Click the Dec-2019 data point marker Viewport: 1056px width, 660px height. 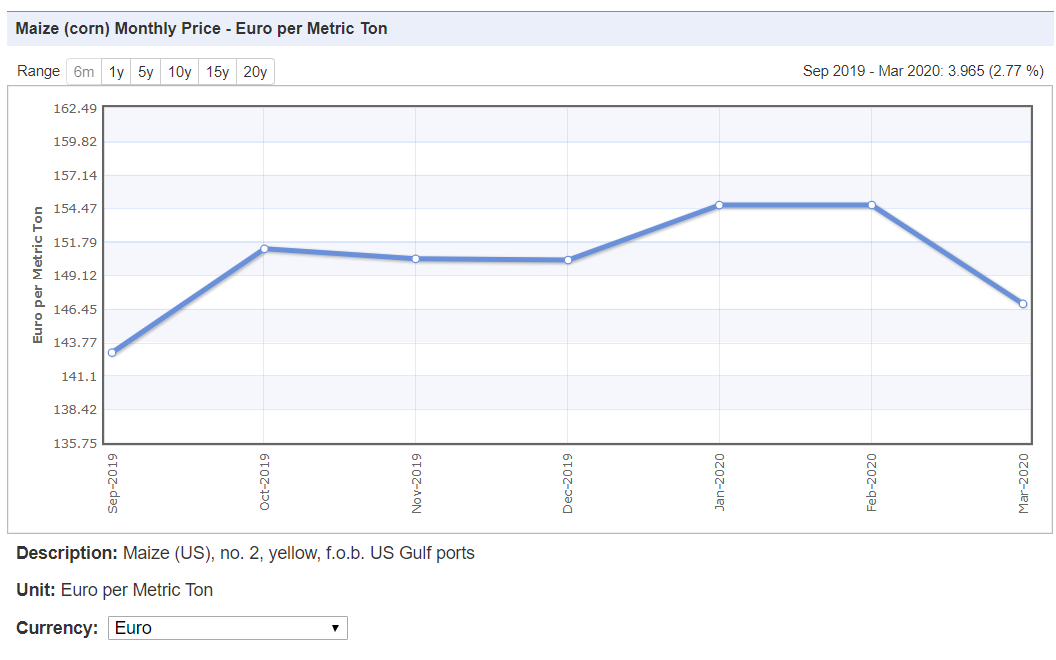pyautogui.click(x=568, y=260)
